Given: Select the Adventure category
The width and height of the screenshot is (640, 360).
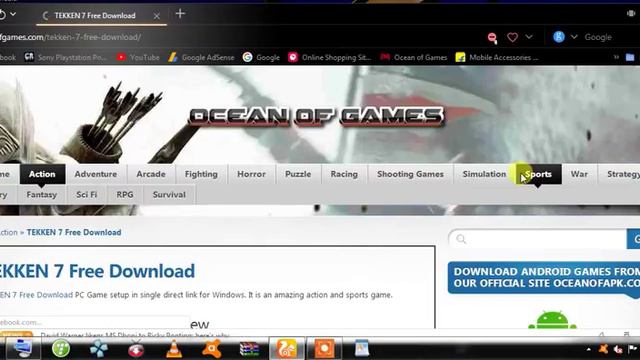Looking at the screenshot, I should [96, 174].
